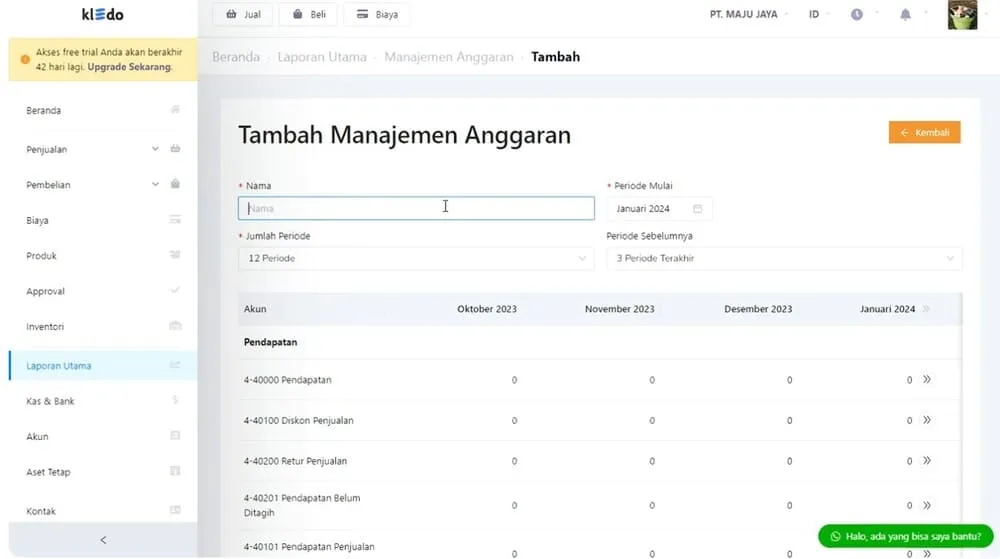Click double arrow for 4-40100 Diskon Penjualan
This screenshot has height=559, width=1000.
[x=927, y=420]
